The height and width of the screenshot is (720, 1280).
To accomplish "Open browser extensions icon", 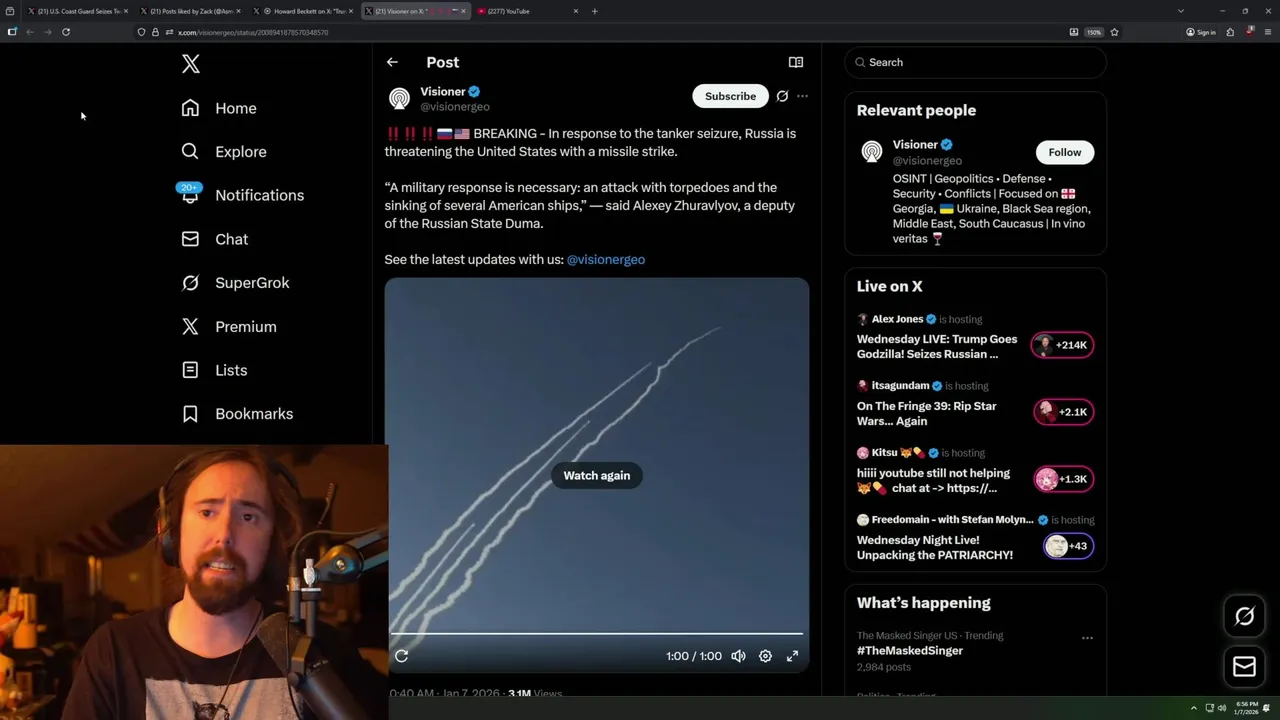I will pos(1230,32).
